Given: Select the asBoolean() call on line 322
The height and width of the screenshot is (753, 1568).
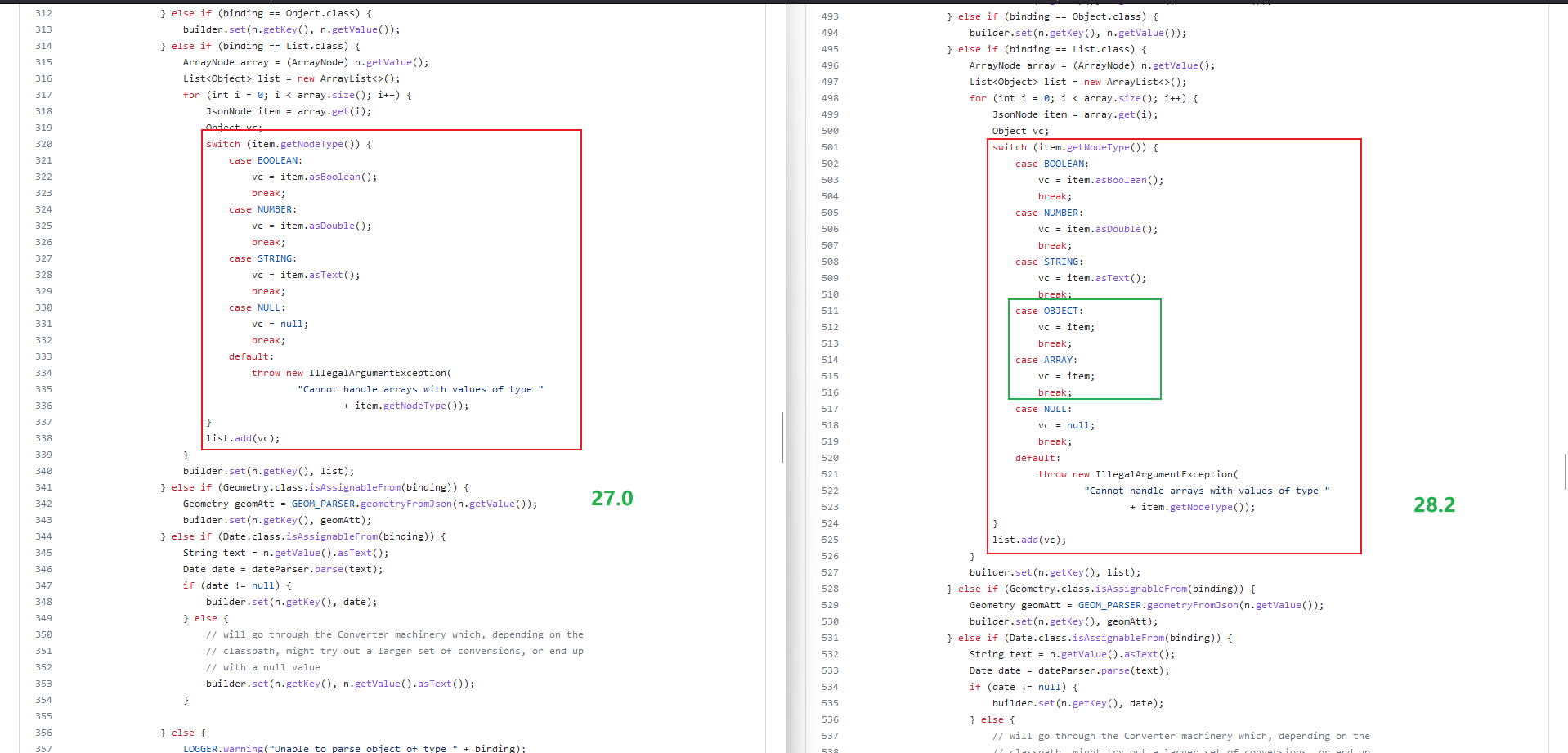Looking at the screenshot, I should coord(334,177).
